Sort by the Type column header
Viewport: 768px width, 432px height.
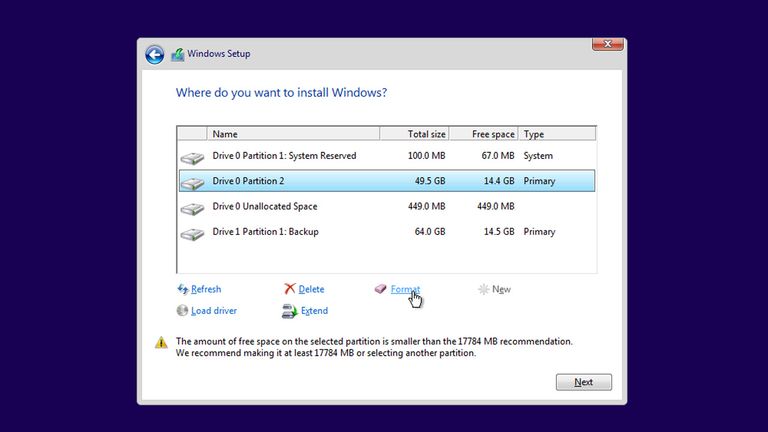tap(557, 134)
